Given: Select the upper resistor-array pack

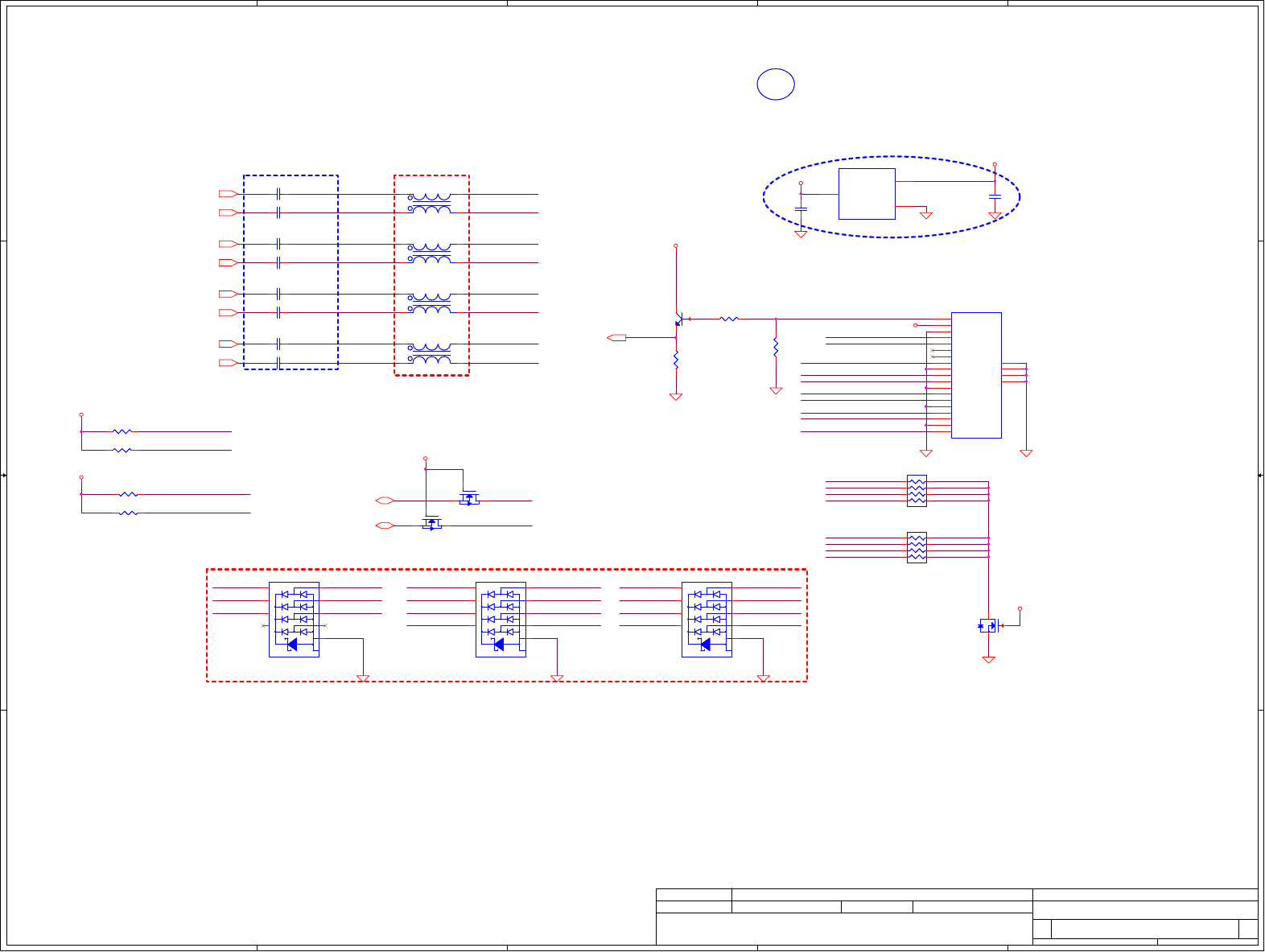Looking at the screenshot, I should [x=917, y=491].
